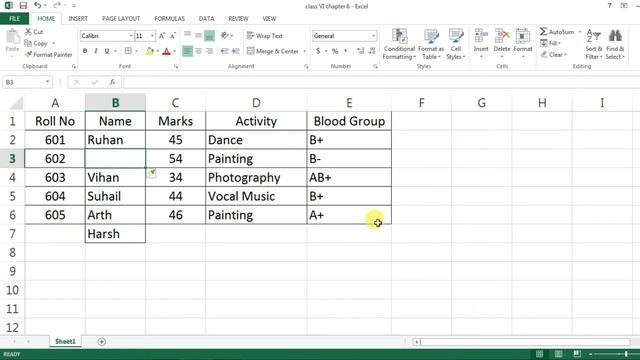Screen dimensions: 640x360
Task: Click the Format cells icon
Action: coord(522,36)
